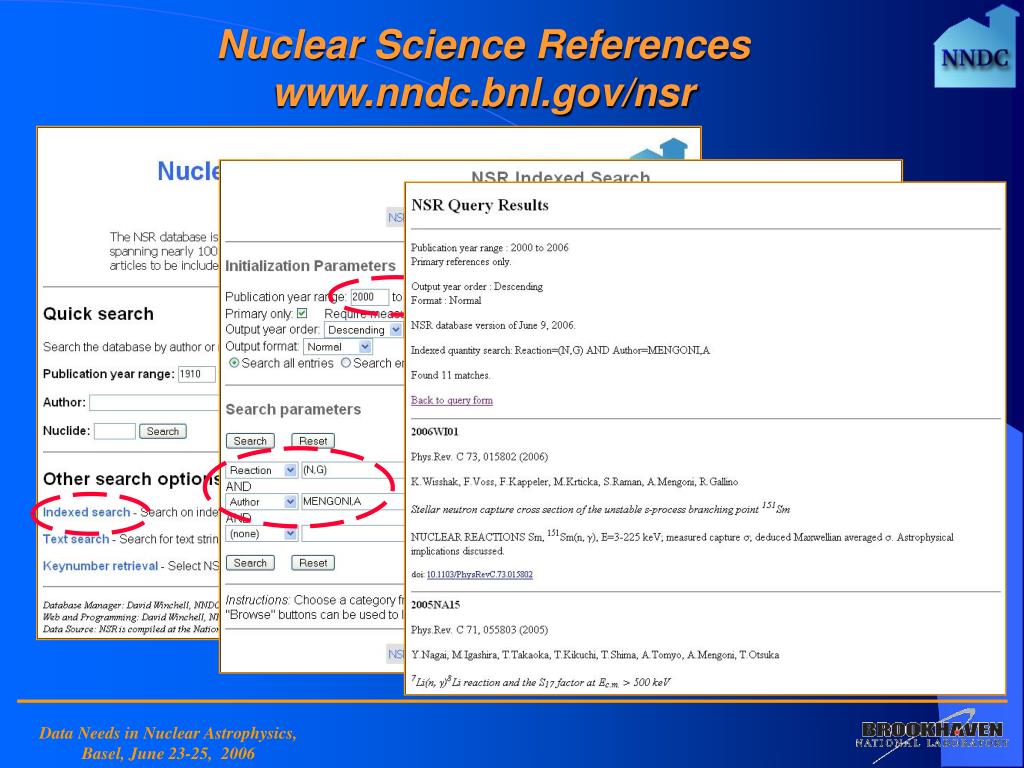Click the Initialization Parameters heading
This screenshot has height=768, width=1024.
click(x=310, y=266)
